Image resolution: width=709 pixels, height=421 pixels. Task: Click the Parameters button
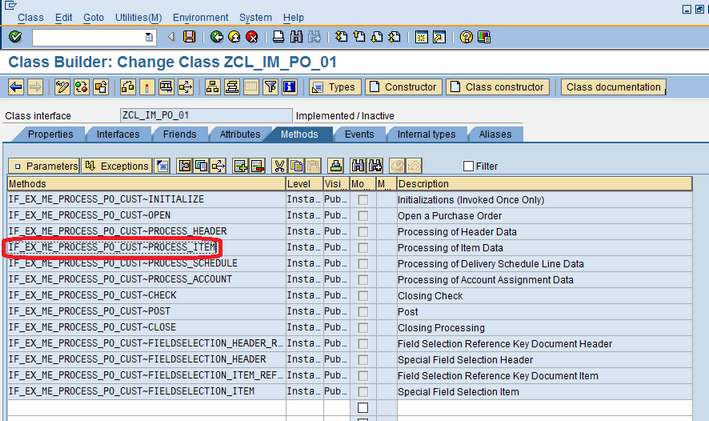pyautogui.click(x=44, y=166)
